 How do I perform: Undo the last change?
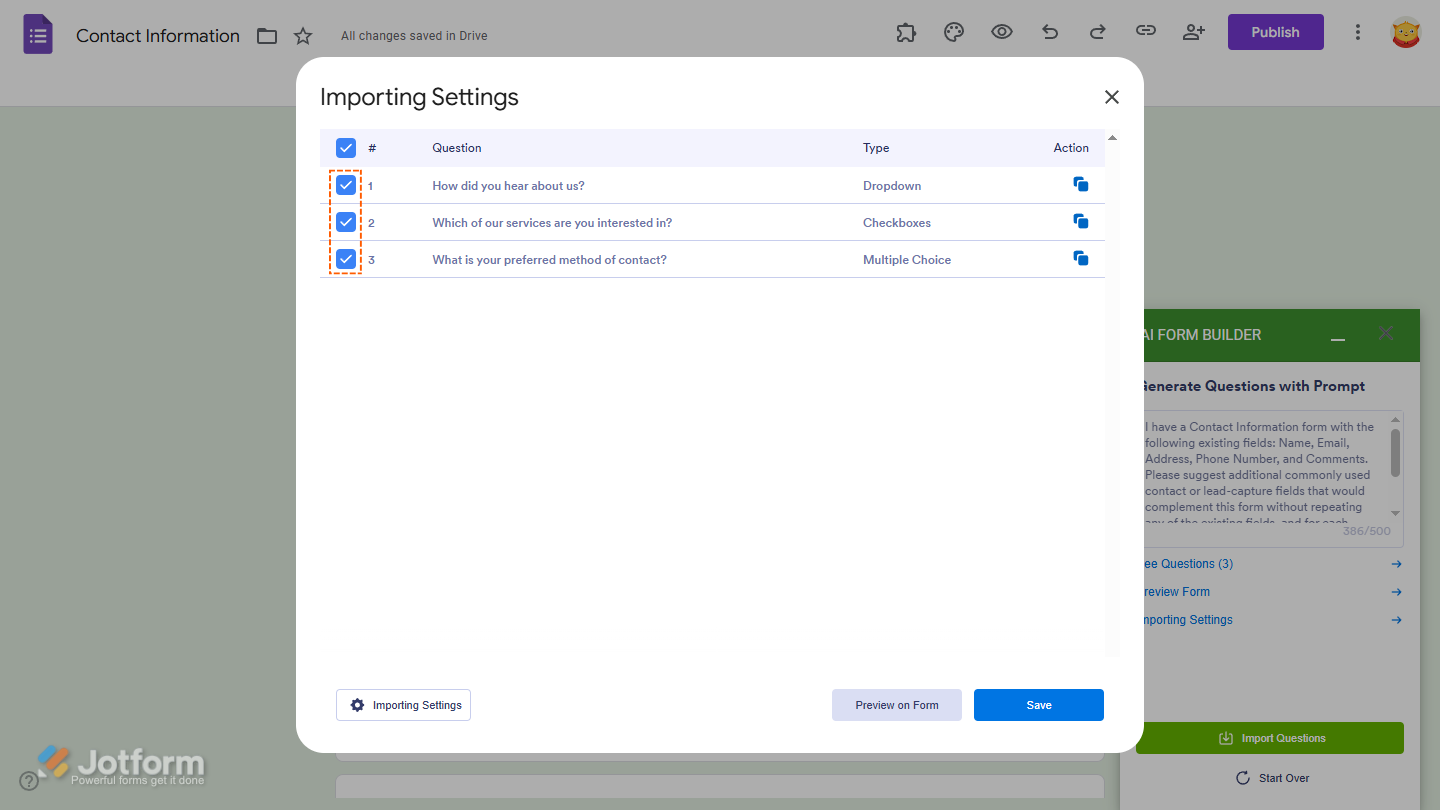[x=1049, y=32]
